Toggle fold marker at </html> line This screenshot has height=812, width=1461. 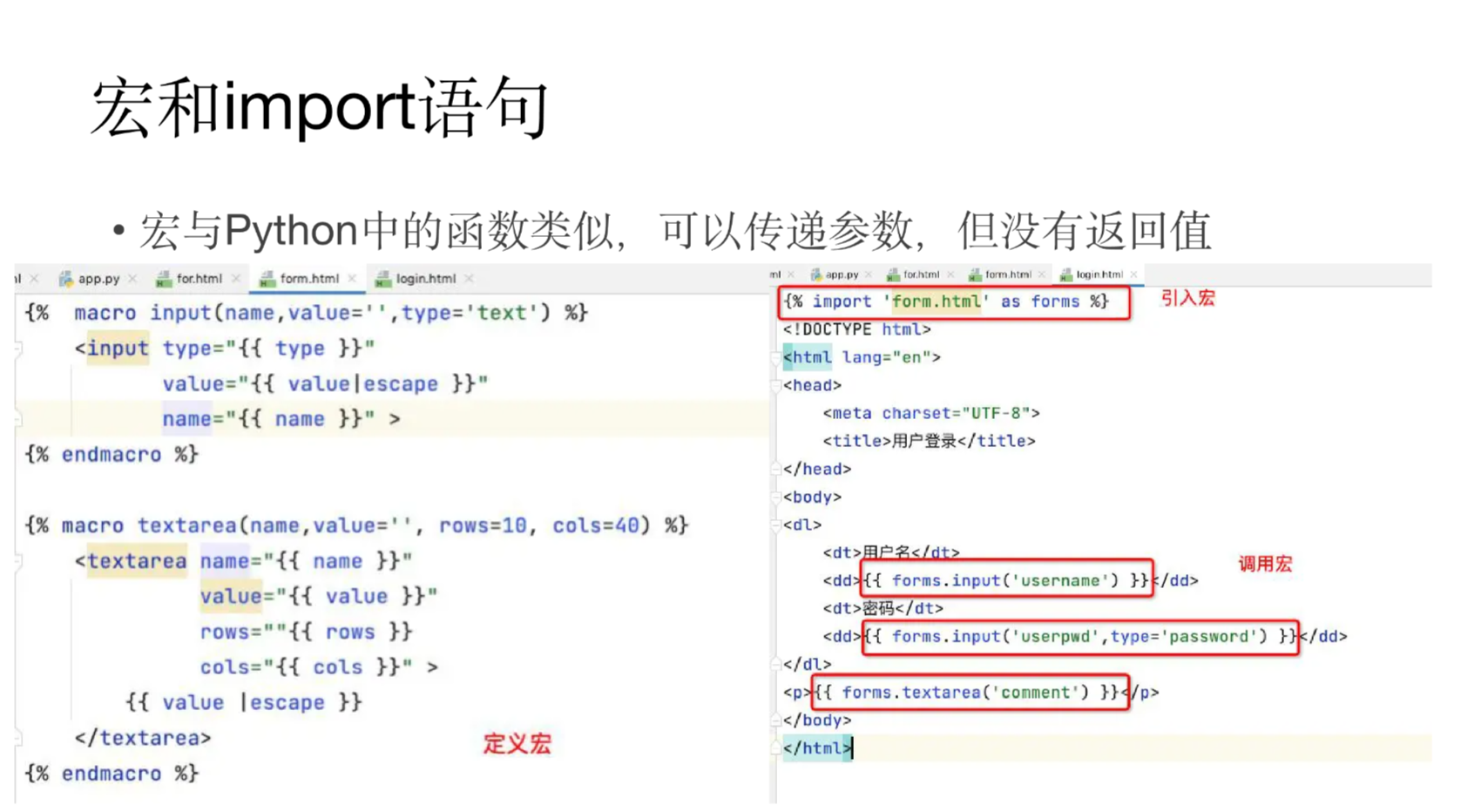pyautogui.click(x=776, y=748)
